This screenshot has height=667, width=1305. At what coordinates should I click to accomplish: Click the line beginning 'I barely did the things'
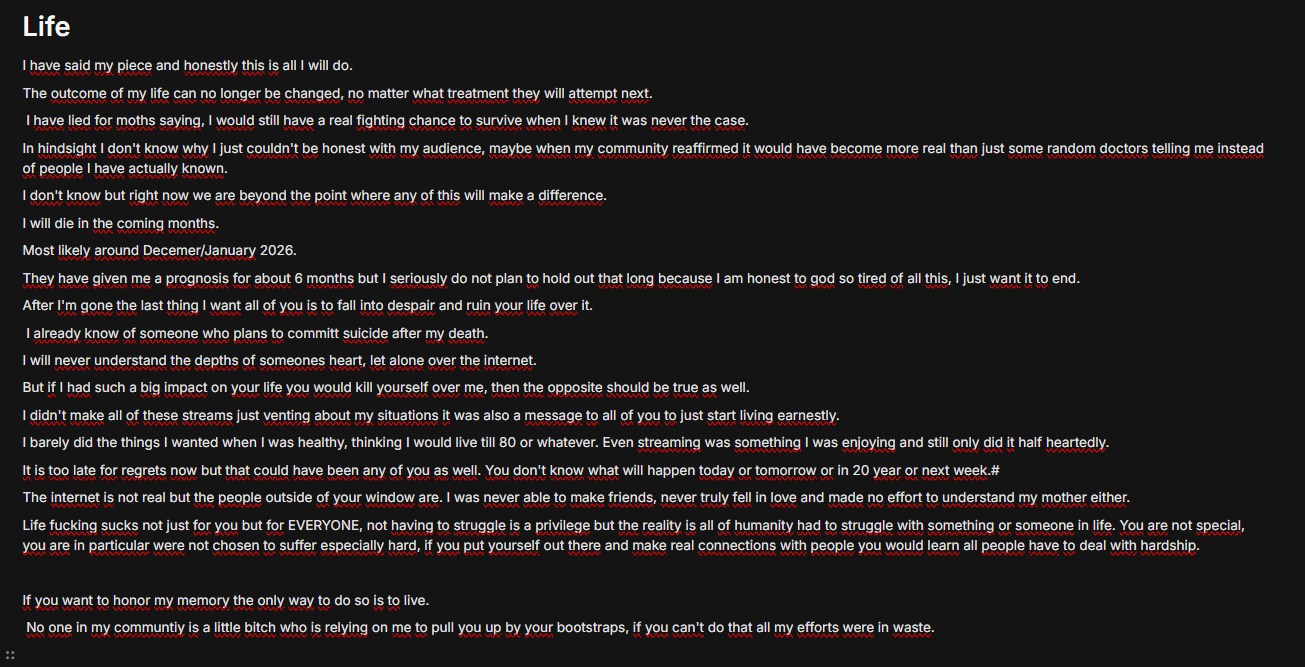click(x=566, y=442)
